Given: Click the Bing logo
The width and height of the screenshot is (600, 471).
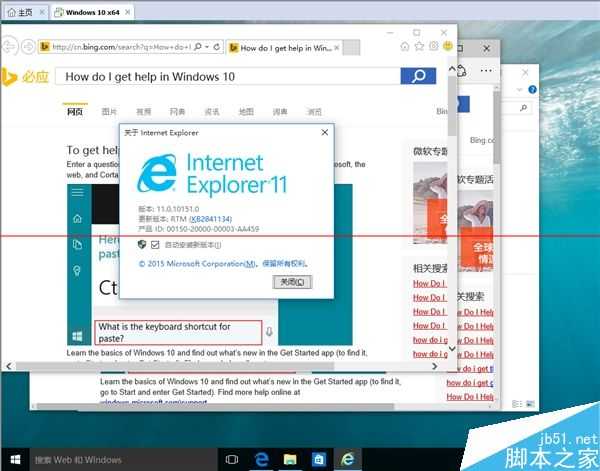Looking at the screenshot, I should 25,77.
